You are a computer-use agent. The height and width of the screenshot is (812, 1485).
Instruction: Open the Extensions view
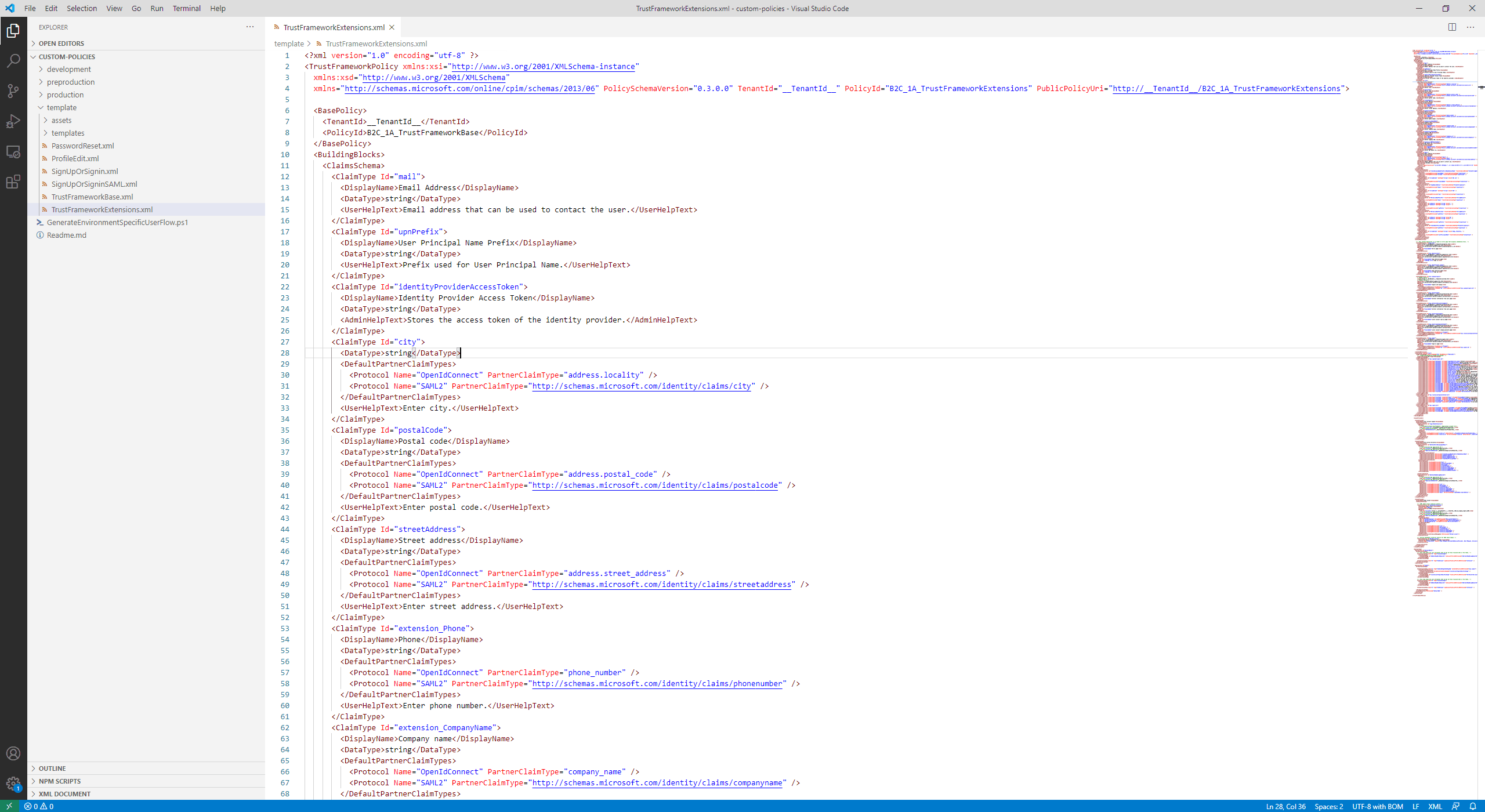pyautogui.click(x=13, y=182)
